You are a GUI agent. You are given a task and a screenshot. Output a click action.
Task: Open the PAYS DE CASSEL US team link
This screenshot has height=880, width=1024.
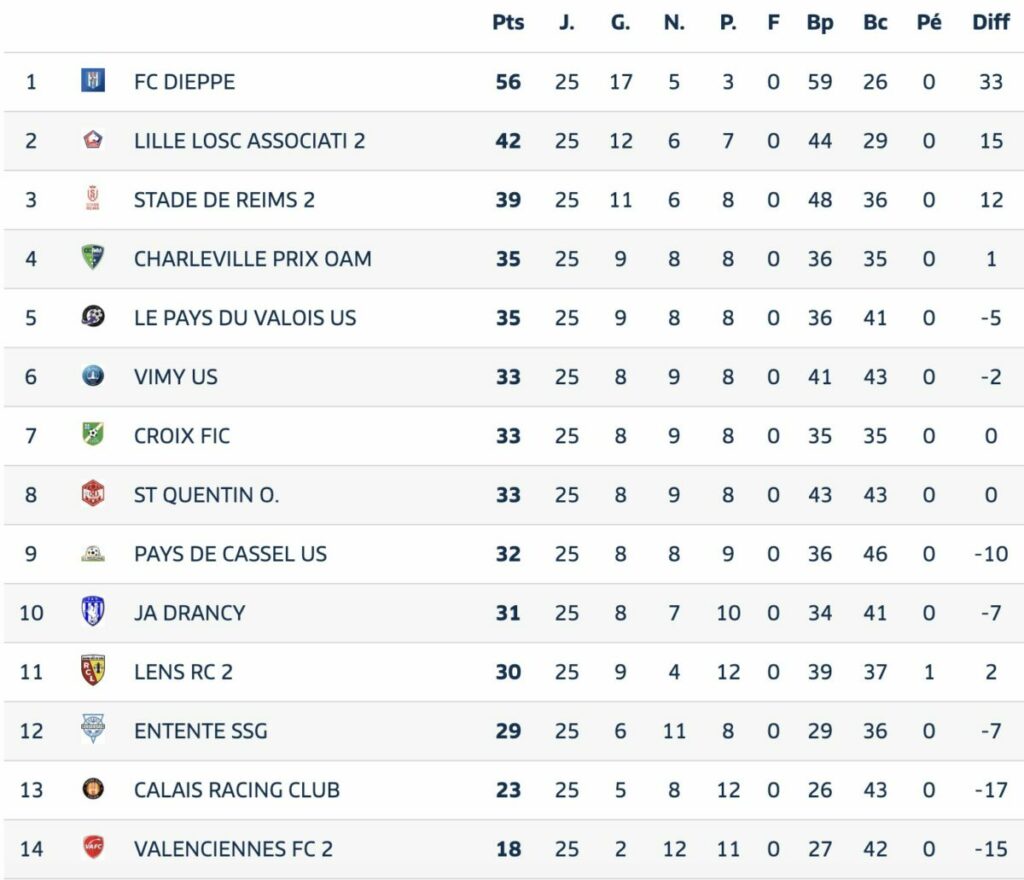click(x=230, y=554)
